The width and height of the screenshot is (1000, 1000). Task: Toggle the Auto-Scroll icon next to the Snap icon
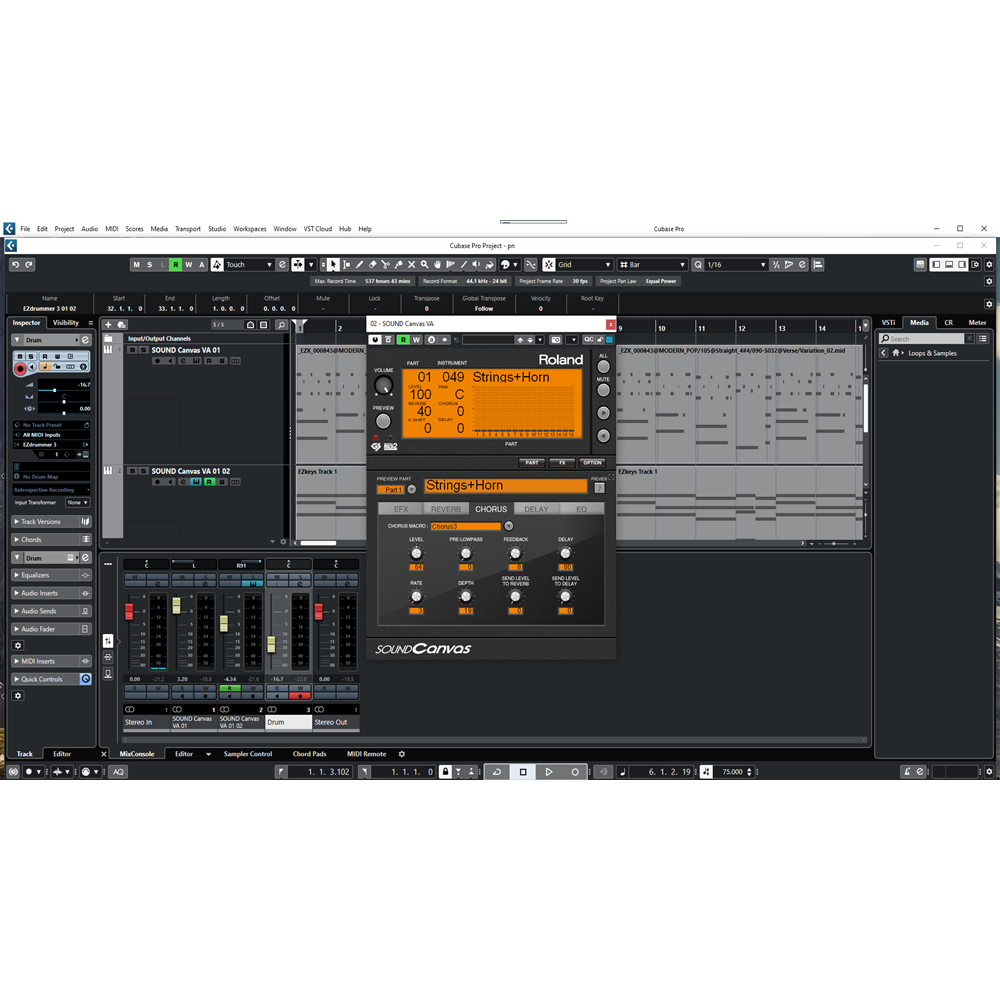tap(531, 265)
